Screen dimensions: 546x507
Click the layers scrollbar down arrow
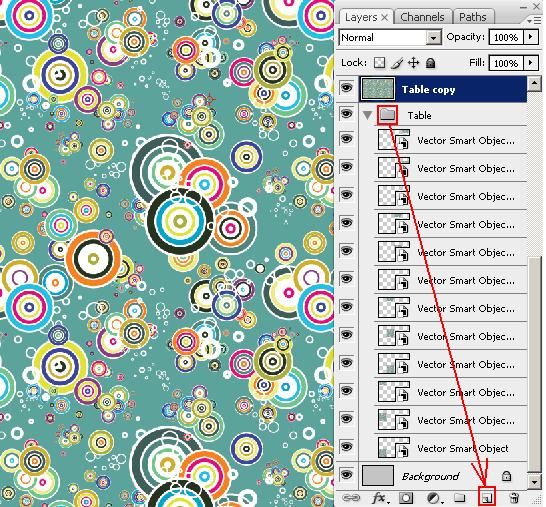click(534, 482)
